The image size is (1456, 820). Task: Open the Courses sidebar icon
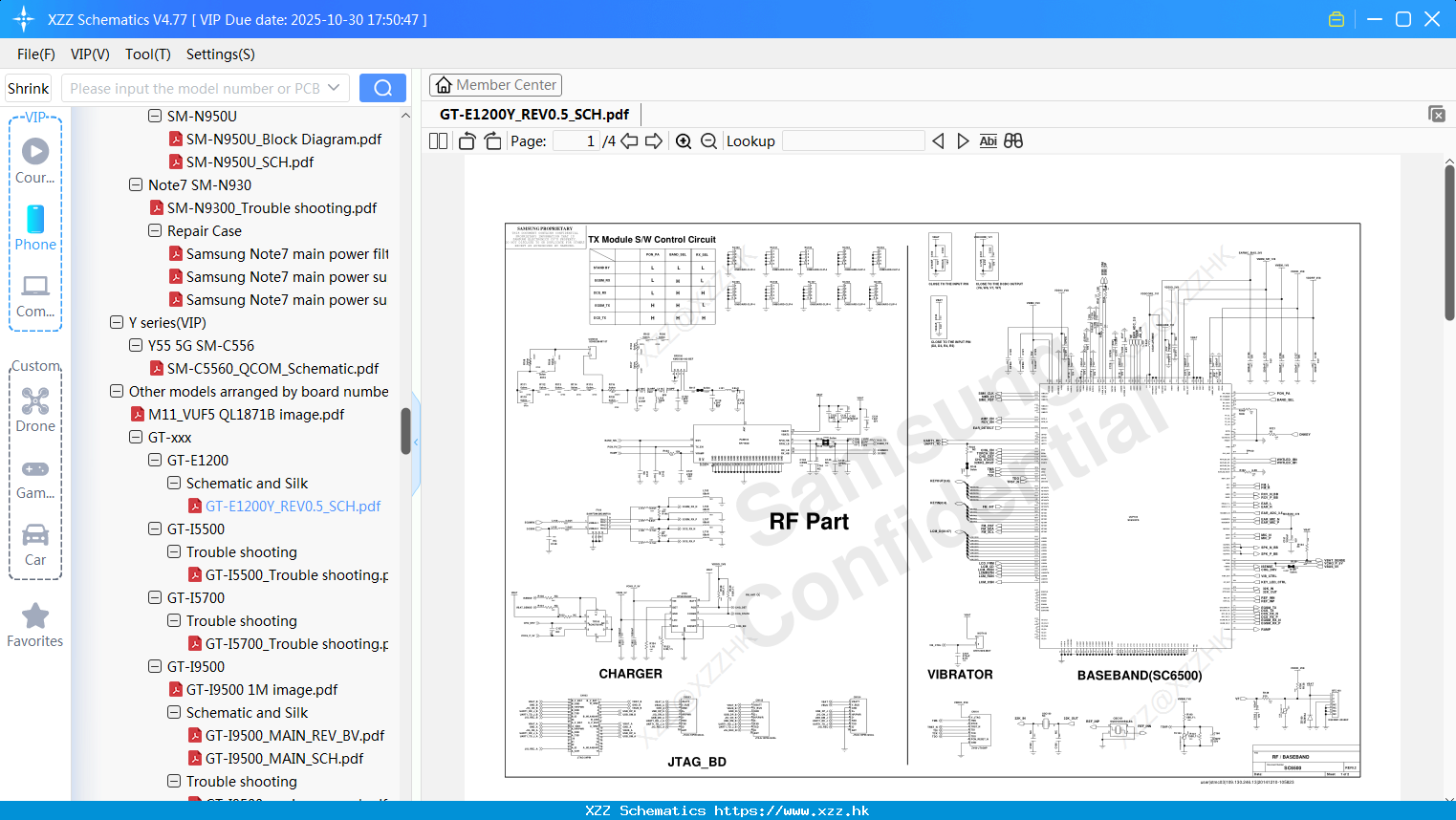[x=35, y=160]
